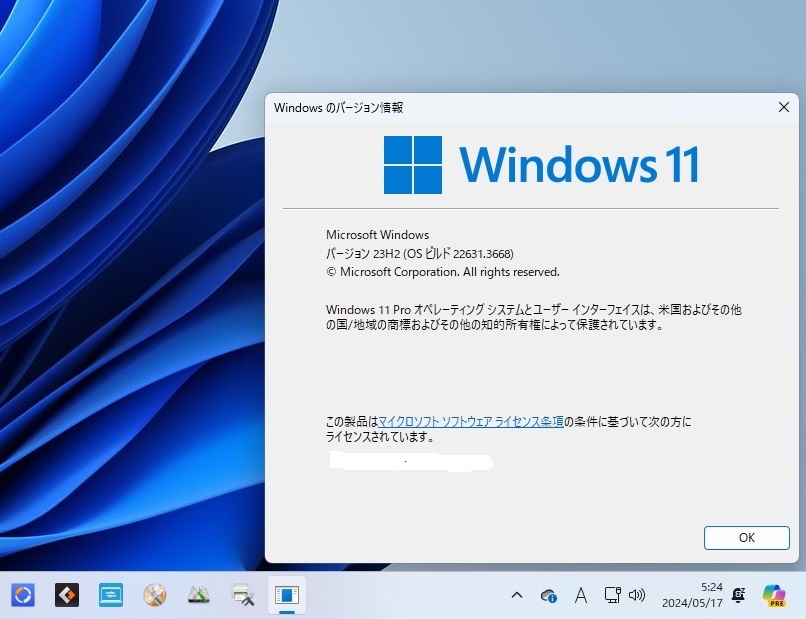Open the disc with tools taskbar icon

click(155, 595)
